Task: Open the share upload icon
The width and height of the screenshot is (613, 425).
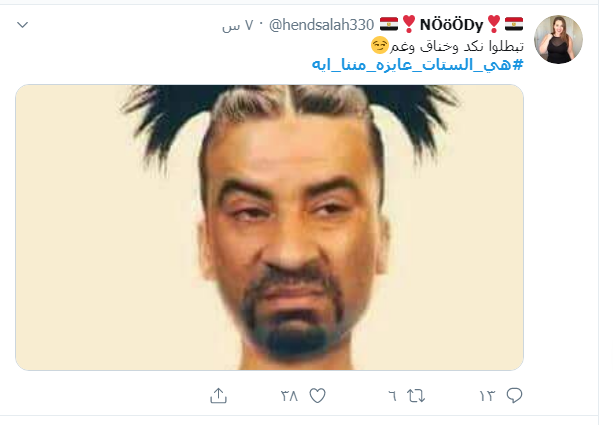Action: 218,395
